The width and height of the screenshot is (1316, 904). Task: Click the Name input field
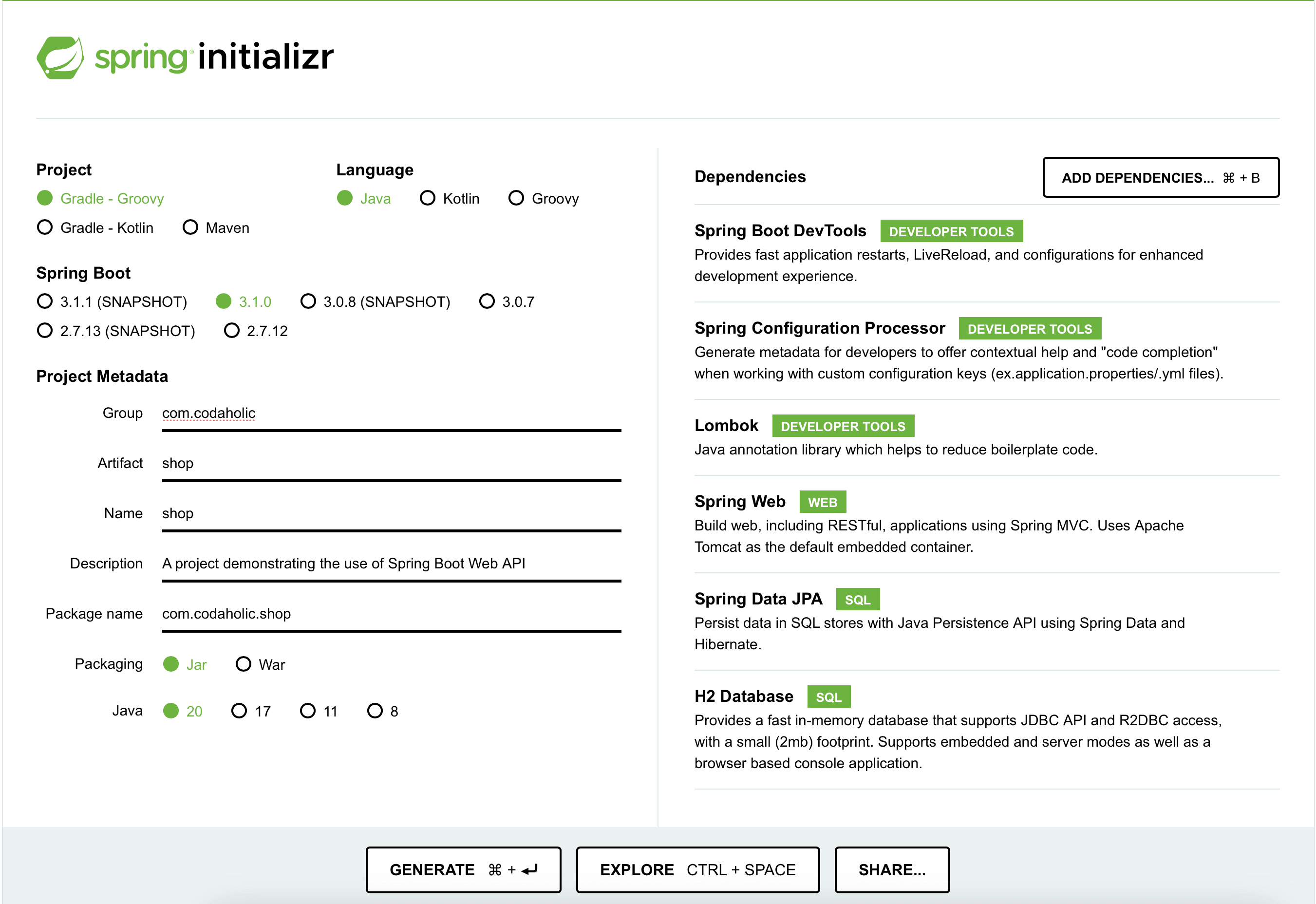pos(391,514)
